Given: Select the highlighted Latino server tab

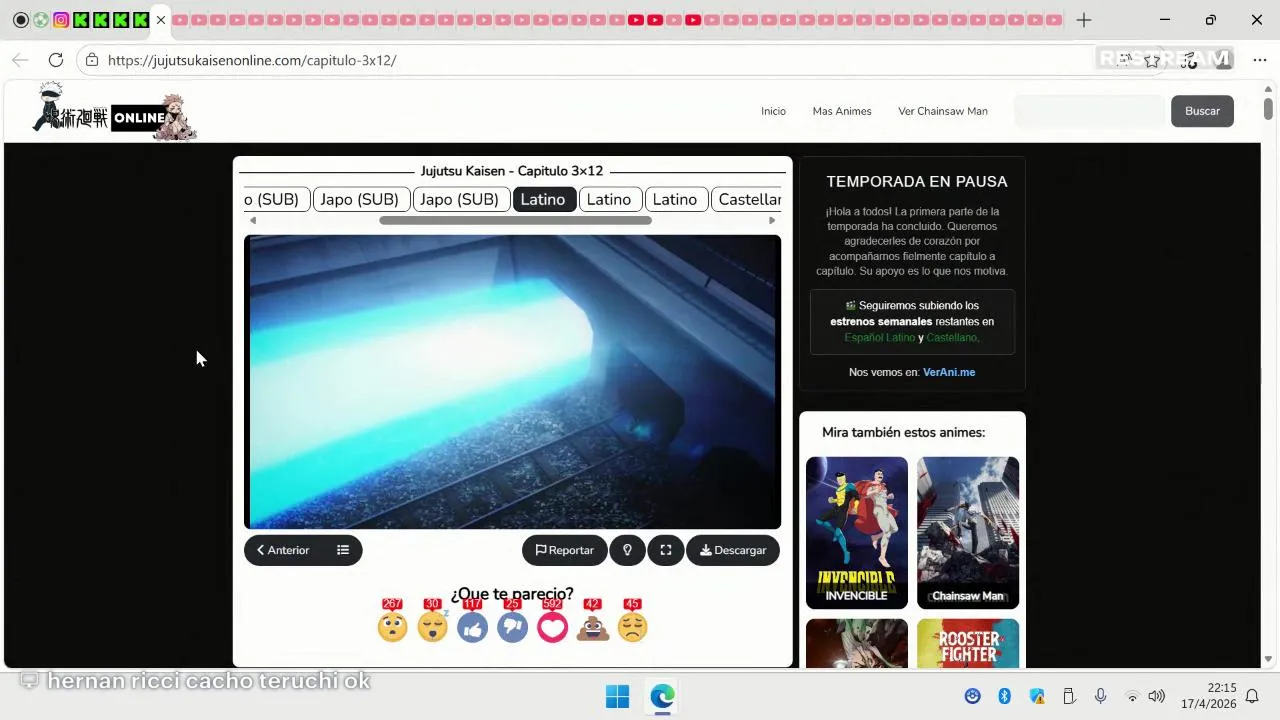Looking at the screenshot, I should (x=543, y=199).
